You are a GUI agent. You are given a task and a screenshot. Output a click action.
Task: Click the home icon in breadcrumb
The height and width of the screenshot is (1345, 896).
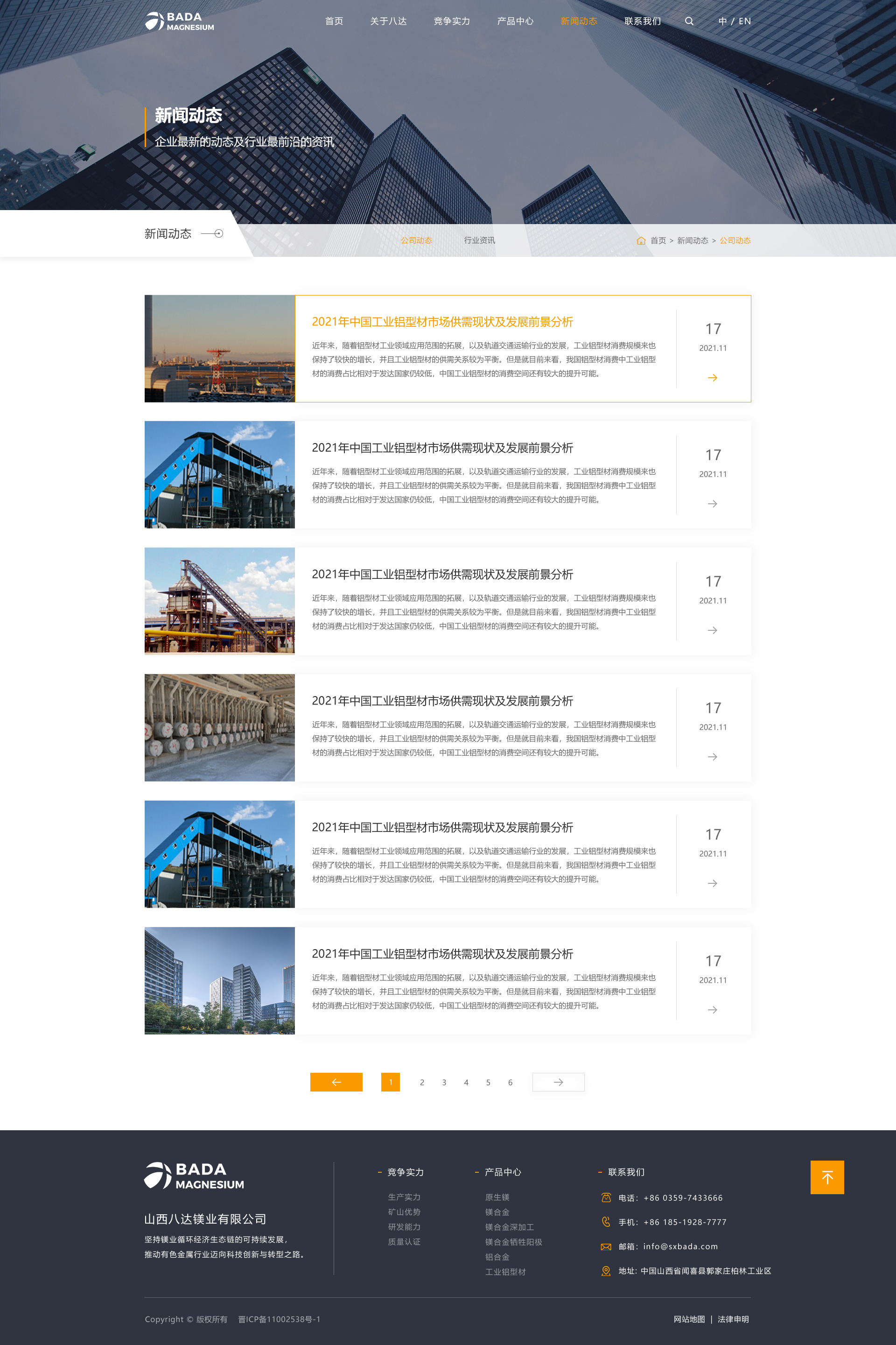point(641,240)
